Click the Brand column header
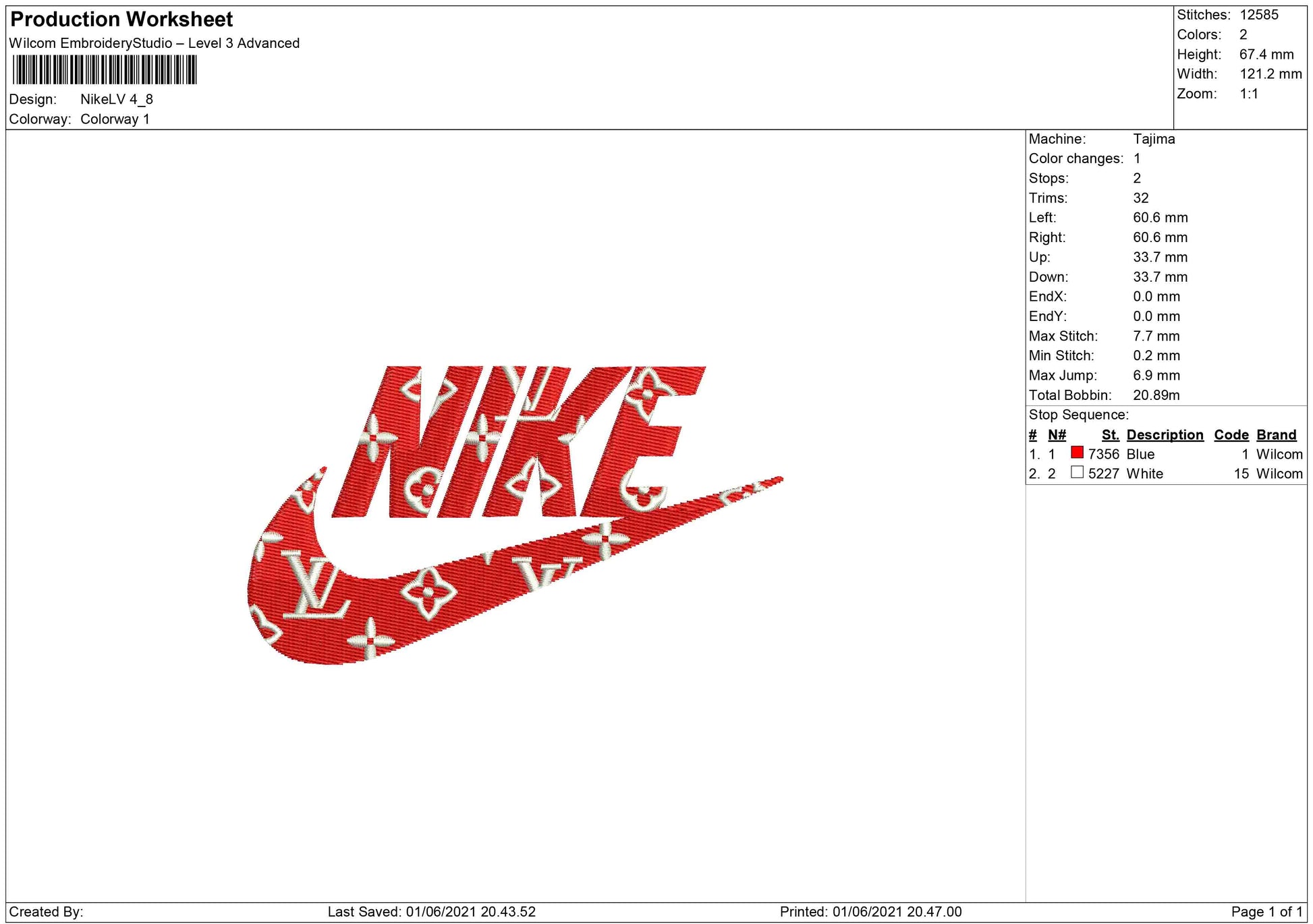 click(1276, 435)
